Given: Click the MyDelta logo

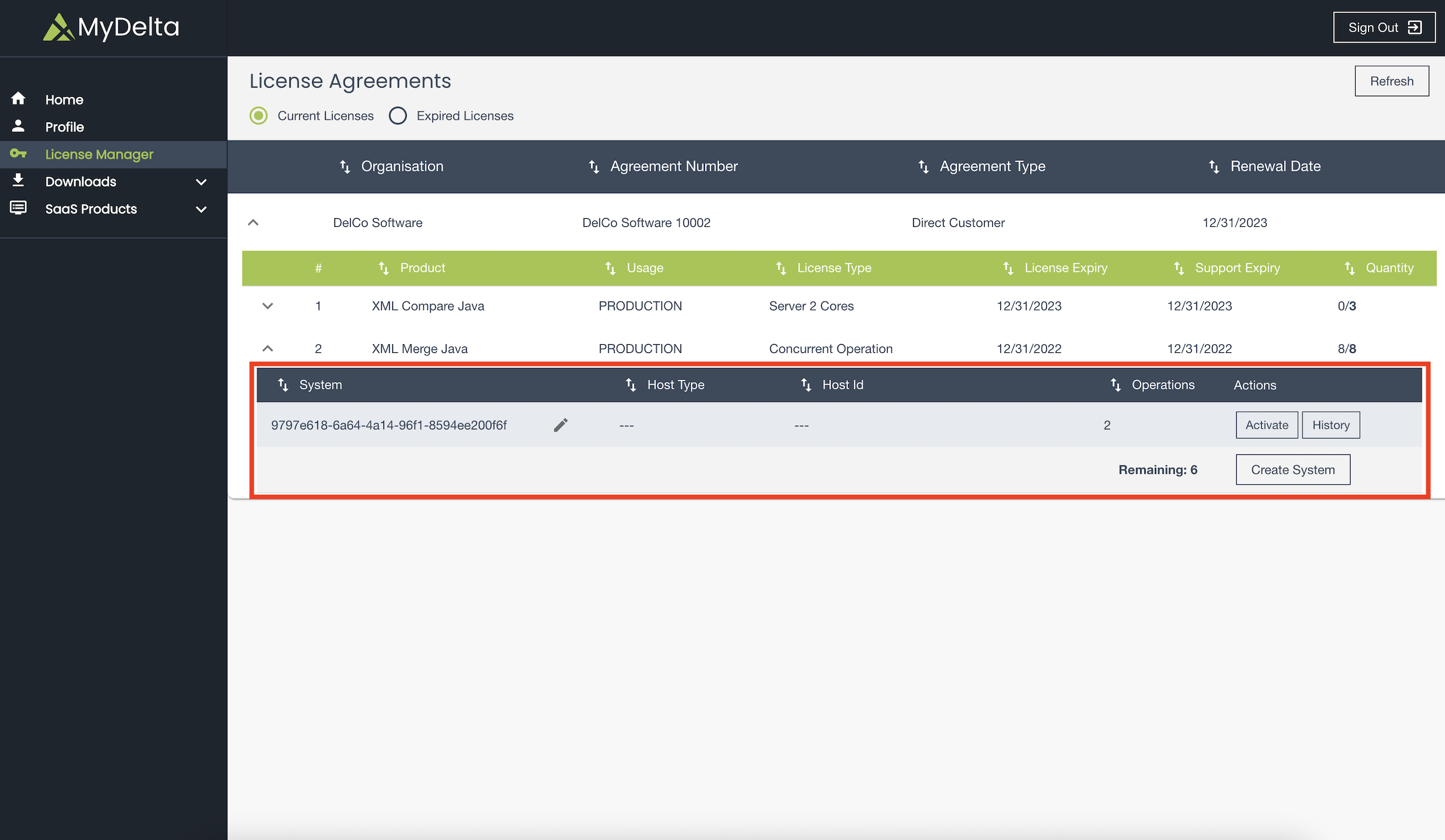Looking at the screenshot, I should pyautogui.click(x=111, y=27).
